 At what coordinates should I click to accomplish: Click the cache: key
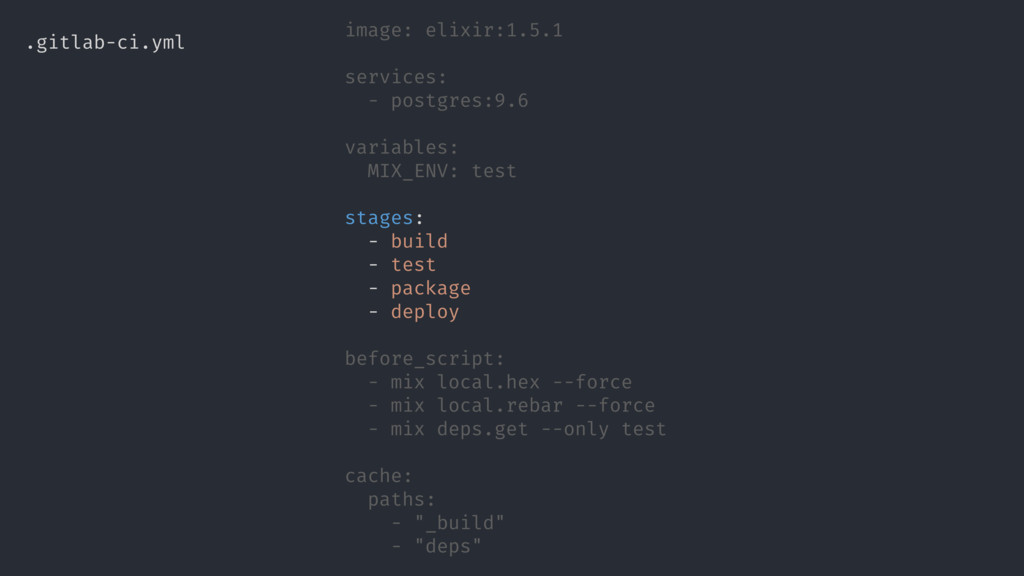[379, 476]
